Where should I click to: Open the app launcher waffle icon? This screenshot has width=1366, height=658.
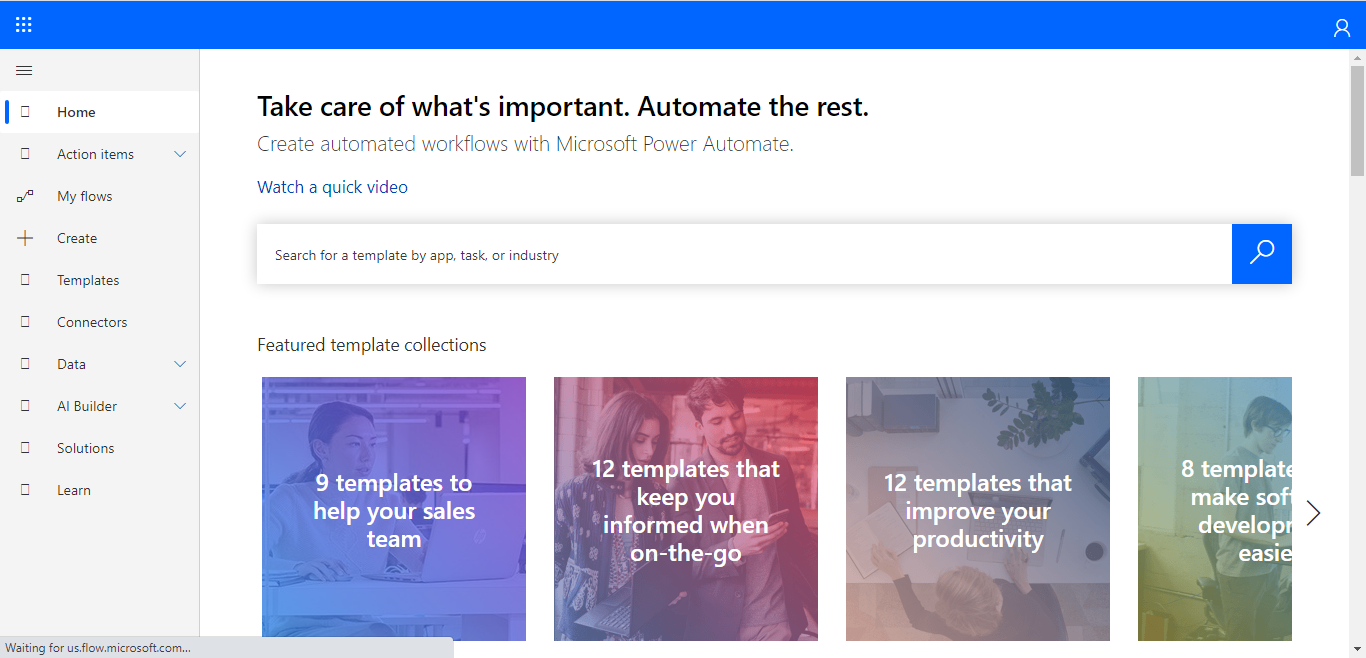point(24,25)
